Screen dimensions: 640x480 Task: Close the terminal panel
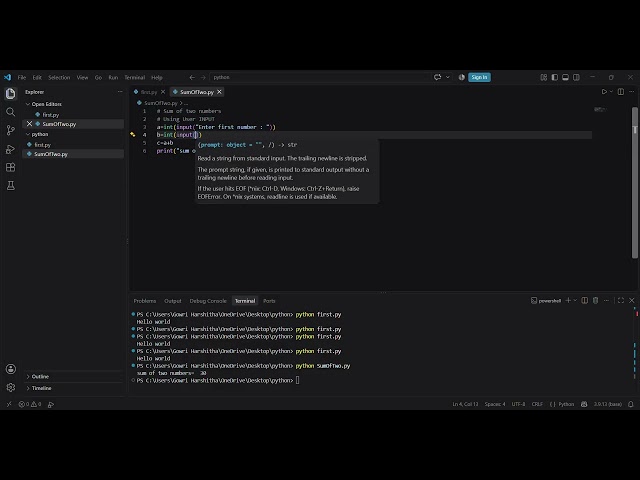(632, 300)
